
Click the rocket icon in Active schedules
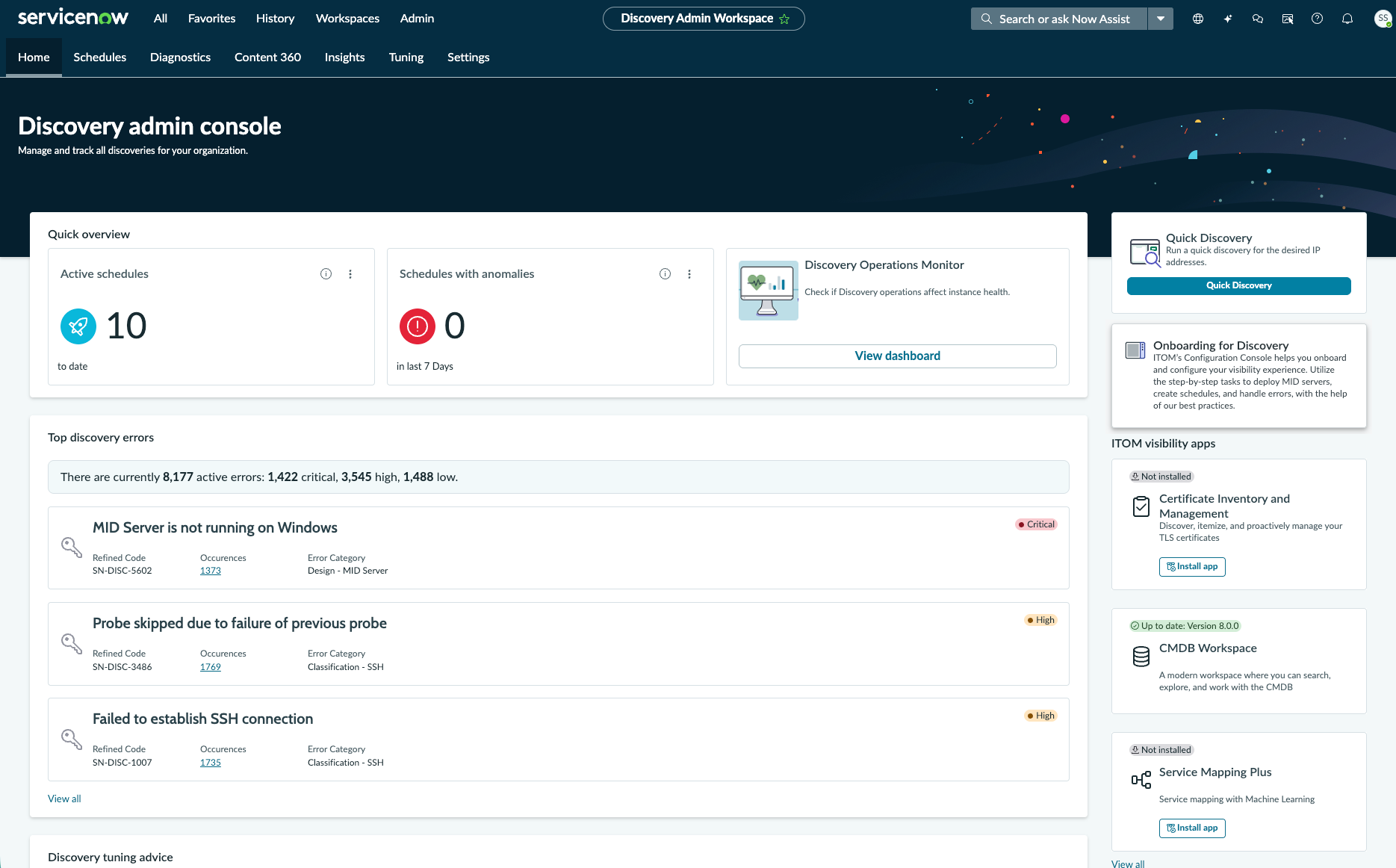point(78,326)
